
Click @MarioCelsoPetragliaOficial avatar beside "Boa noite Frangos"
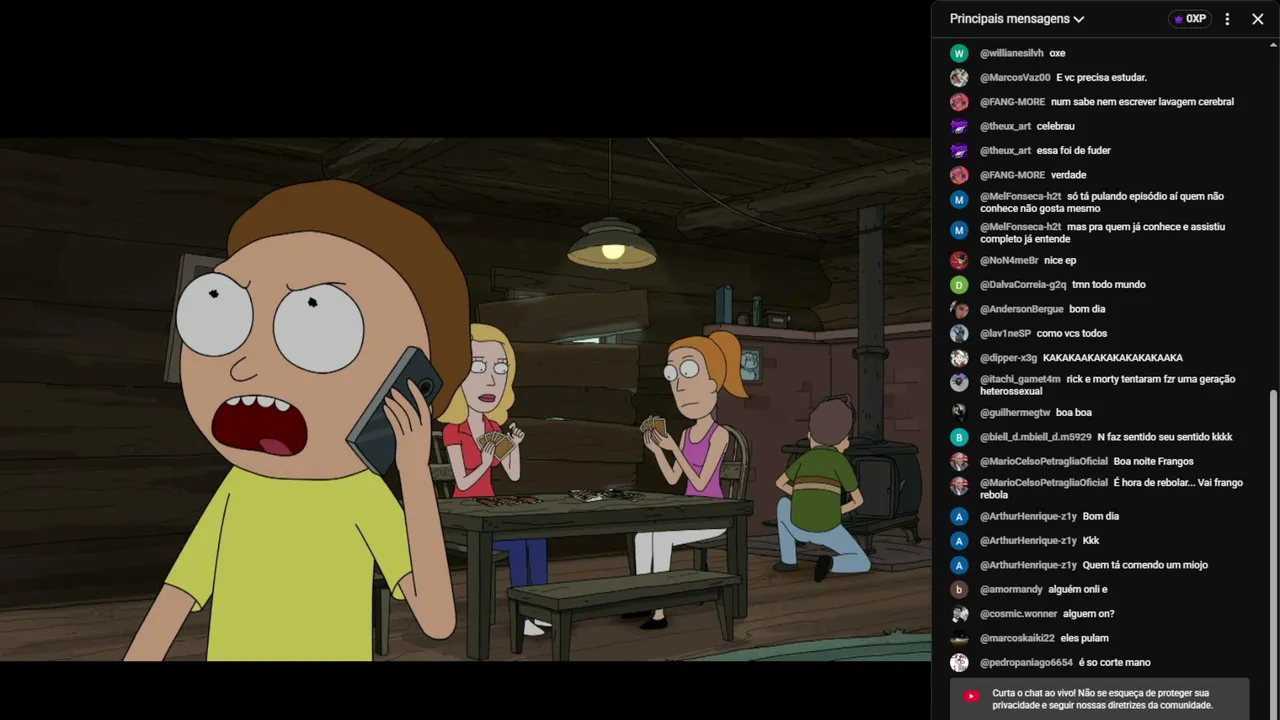[x=959, y=461]
